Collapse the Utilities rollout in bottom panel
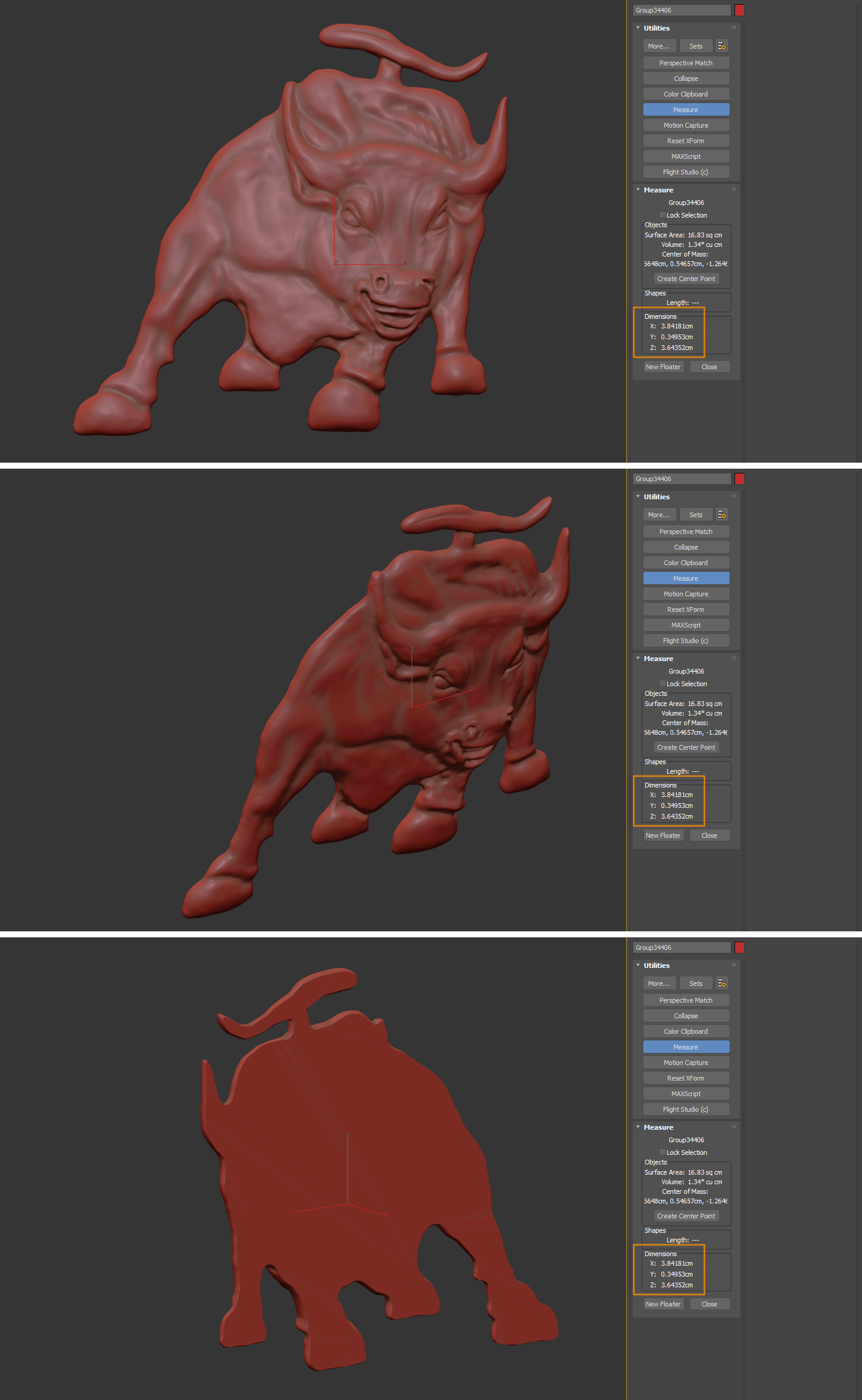 pos(638,965)
